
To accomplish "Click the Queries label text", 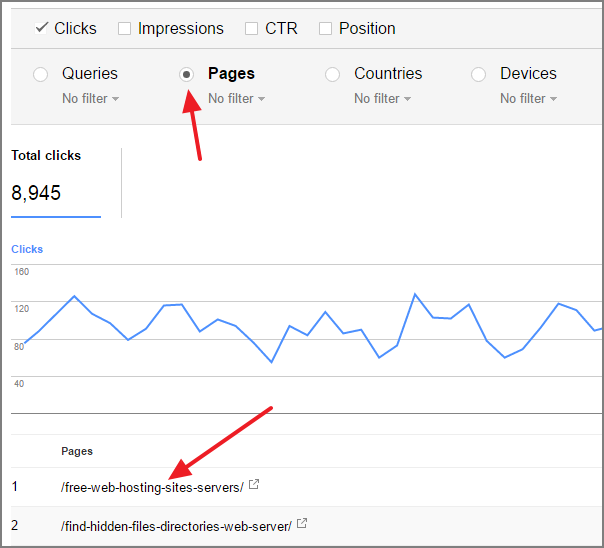I will click(x=90, y=73).
